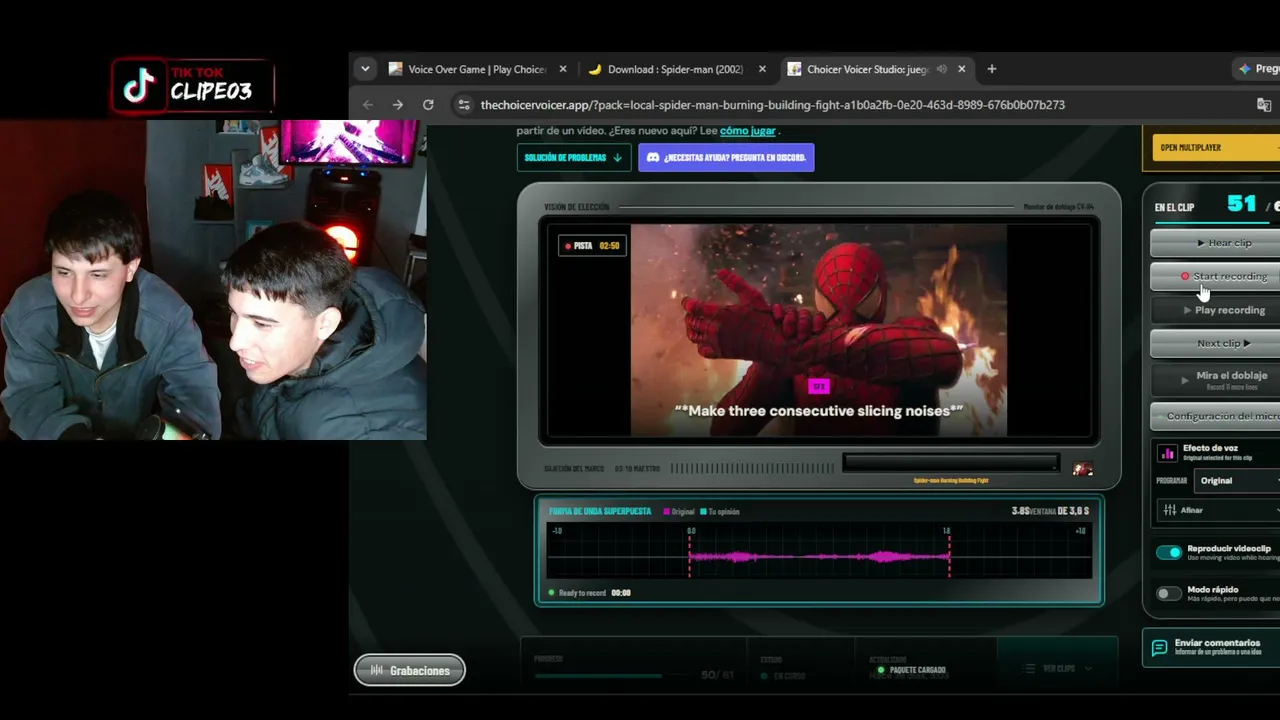Reload the Choicer Voicer page

point(428,105)
